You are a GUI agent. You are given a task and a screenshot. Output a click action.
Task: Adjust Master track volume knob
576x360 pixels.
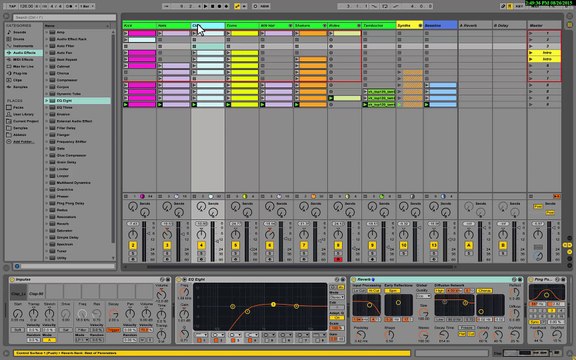pyautogui.click(x=538, y=234)
